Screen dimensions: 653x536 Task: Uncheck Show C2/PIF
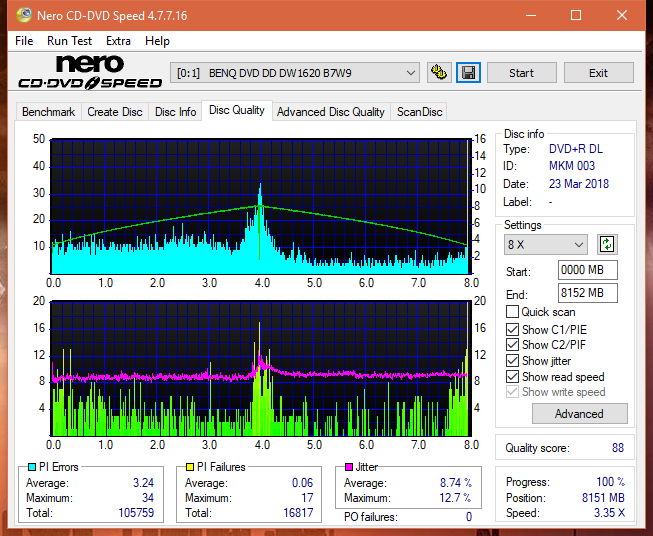tap(512, 345)
